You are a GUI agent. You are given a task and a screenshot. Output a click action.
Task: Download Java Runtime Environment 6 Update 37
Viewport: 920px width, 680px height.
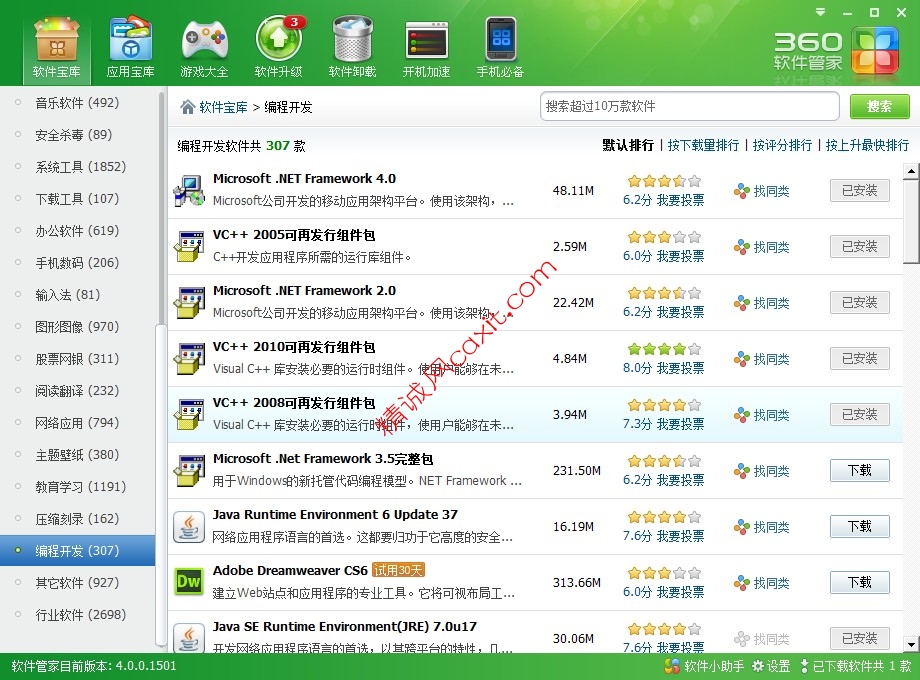860,527
